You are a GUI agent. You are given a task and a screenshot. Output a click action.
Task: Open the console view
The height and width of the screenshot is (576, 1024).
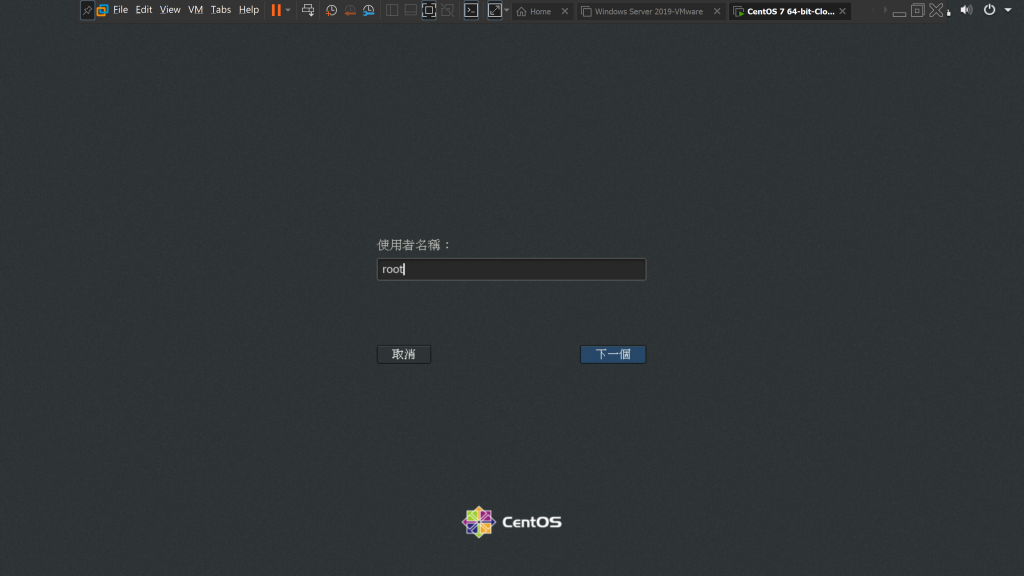470,10
